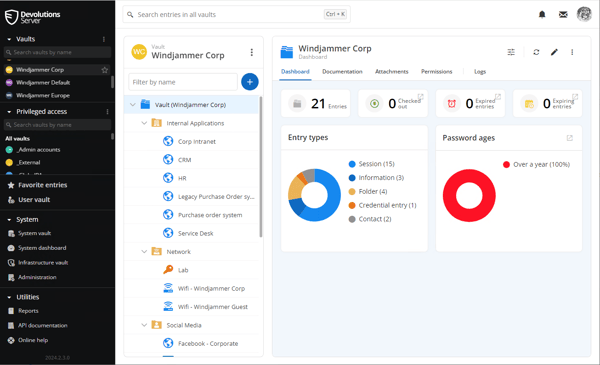The width and height of the screenshot is (600, 365).
Task: Focus the Filter by name field
Action: pos(183,82)
